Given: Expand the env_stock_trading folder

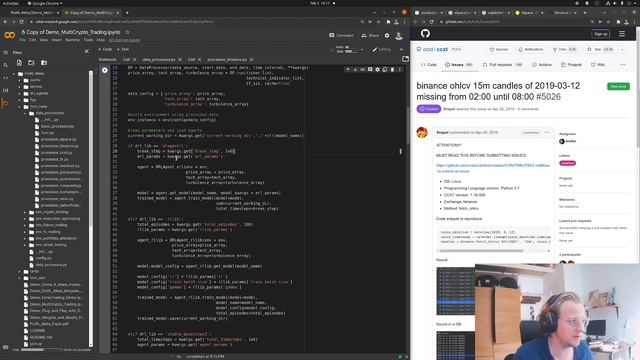Looking at the screenshot, I should point(25,245).
